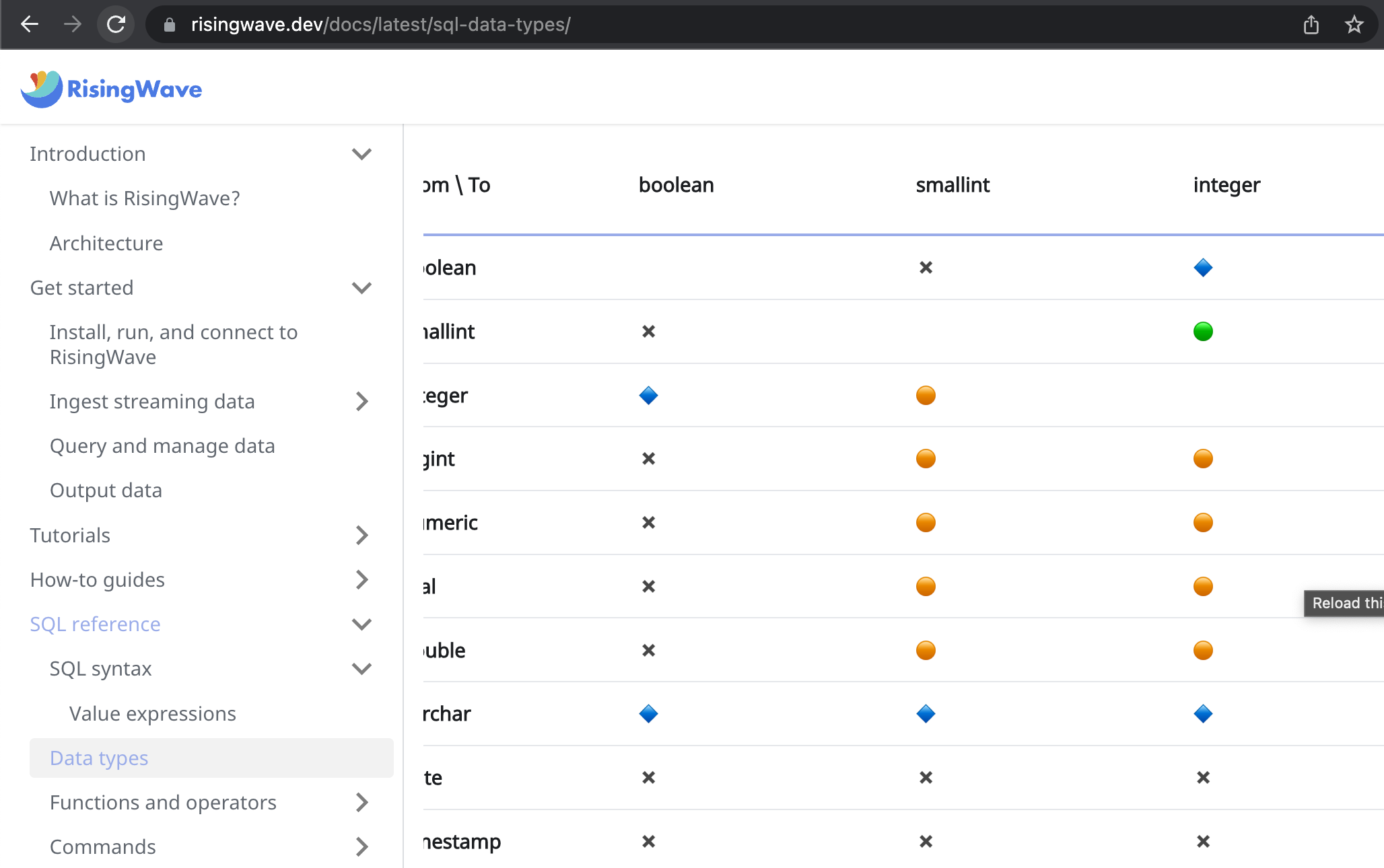Open the Architecture page
The height and width of the screenshot is (868, 1384).
click(106, 243)
